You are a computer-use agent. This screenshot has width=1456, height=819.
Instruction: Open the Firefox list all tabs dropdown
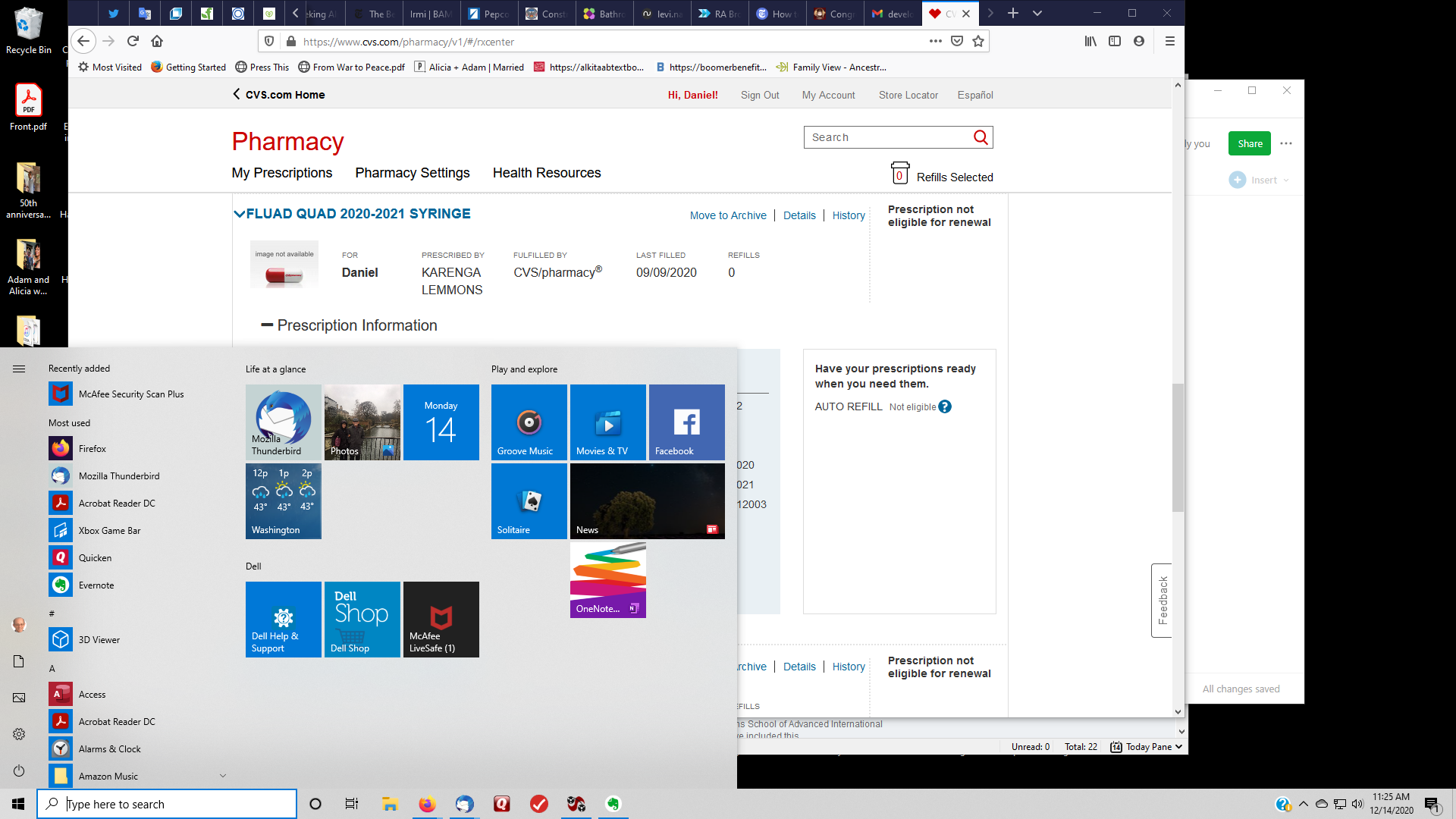pos(1037,14)
